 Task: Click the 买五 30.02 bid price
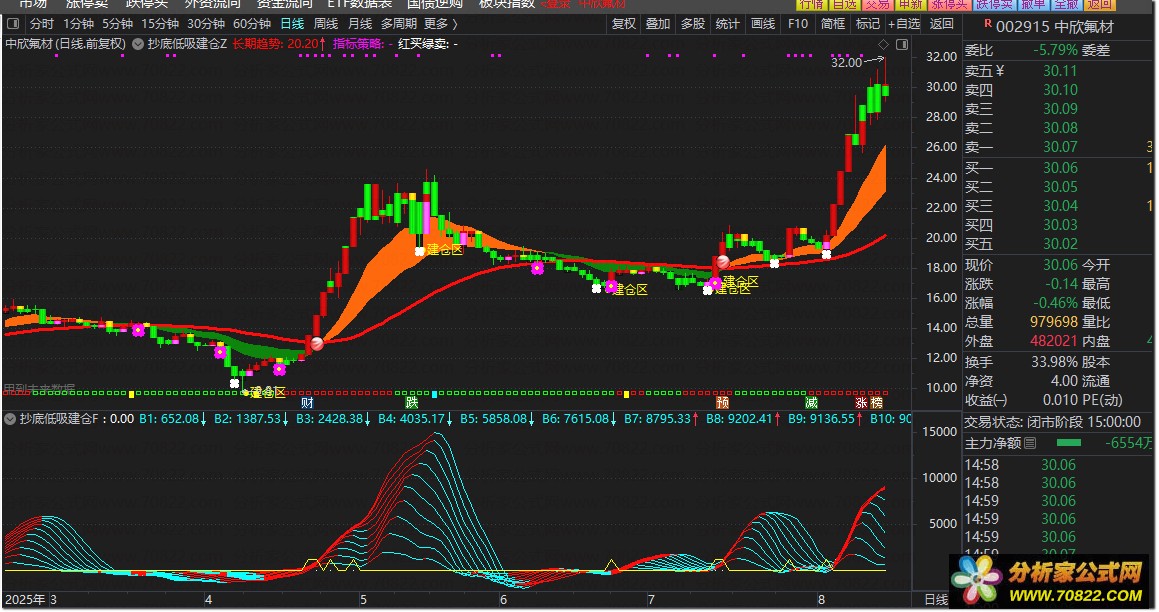click(x=1060, y=244)
